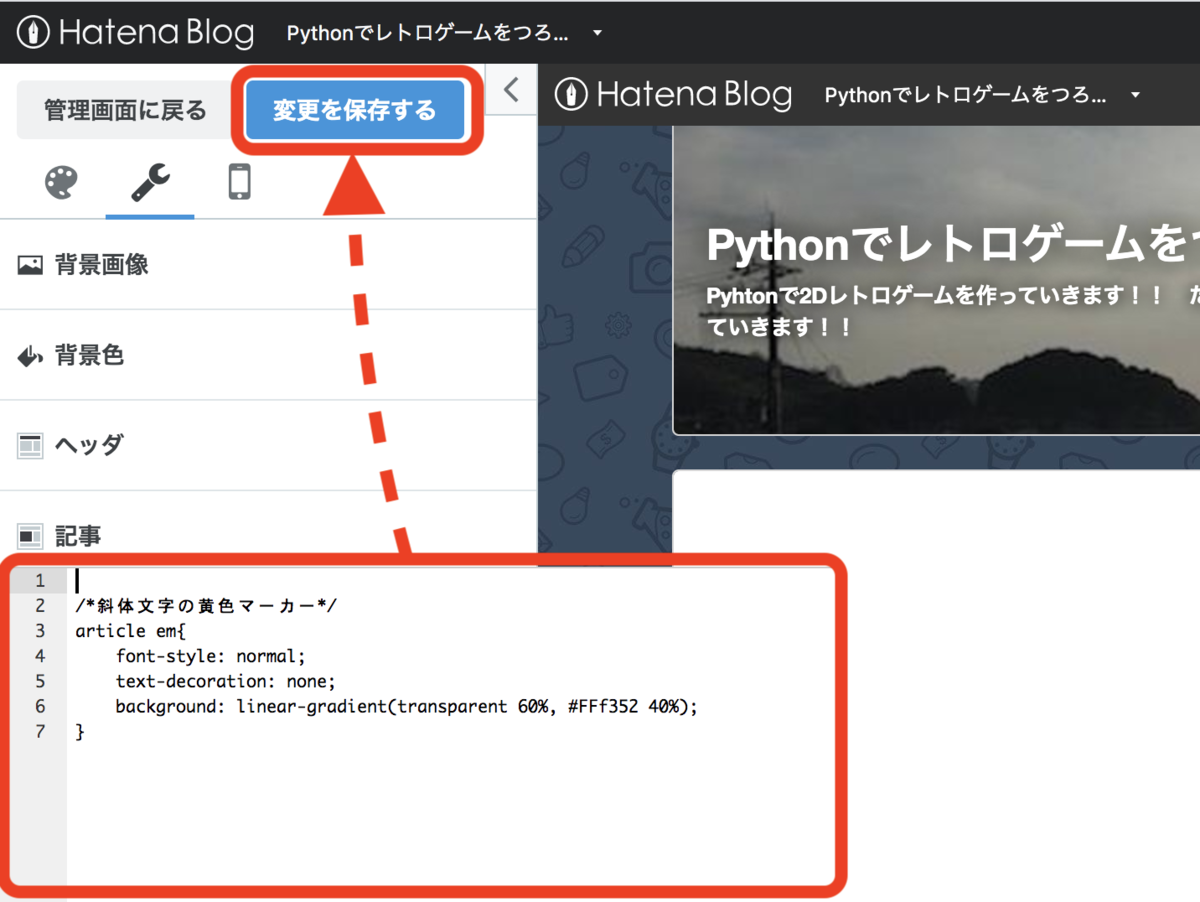
Task: Collapse the sidebar with the left chevron
Action: point(511,89)
